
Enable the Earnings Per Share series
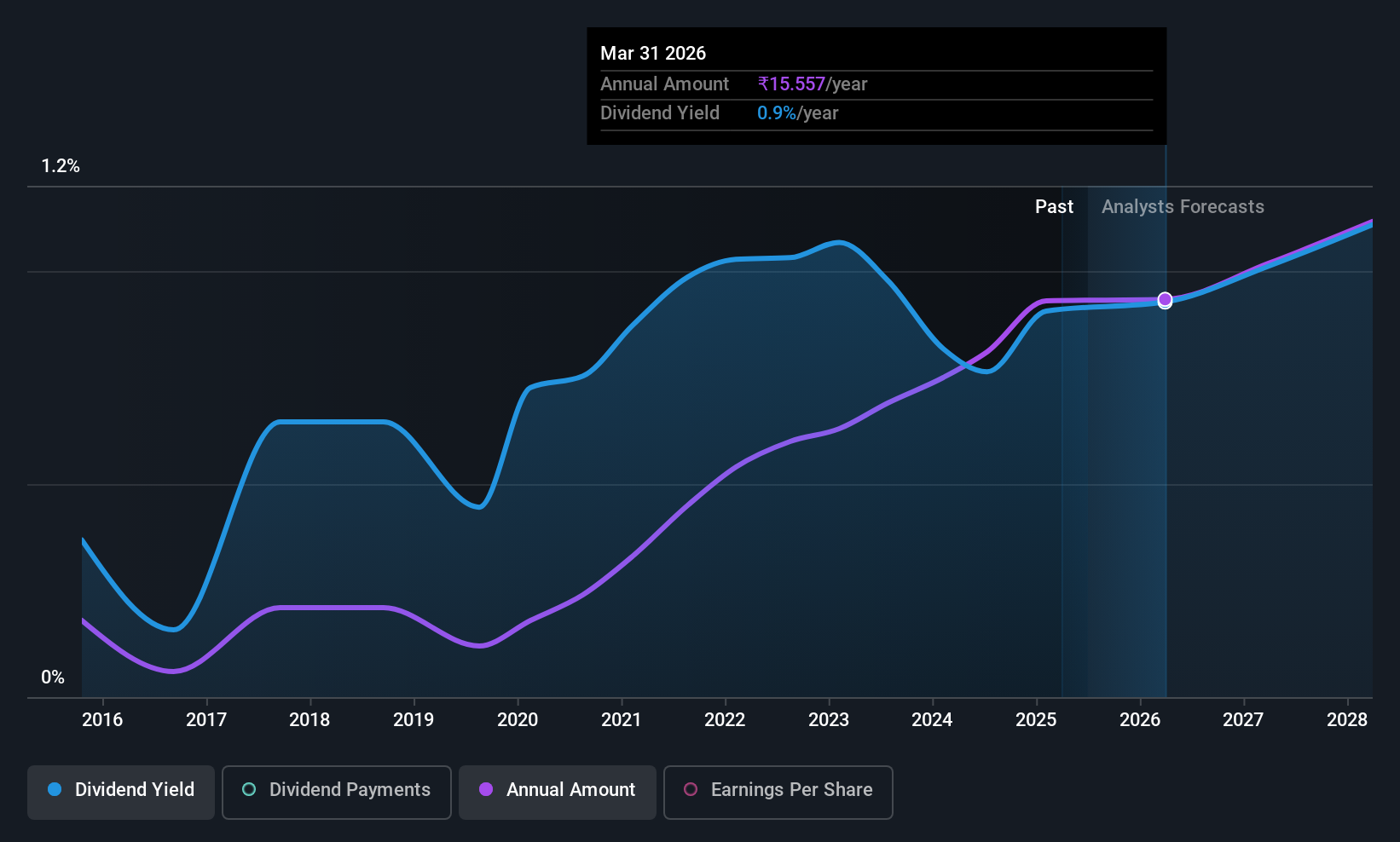point(778,793)
